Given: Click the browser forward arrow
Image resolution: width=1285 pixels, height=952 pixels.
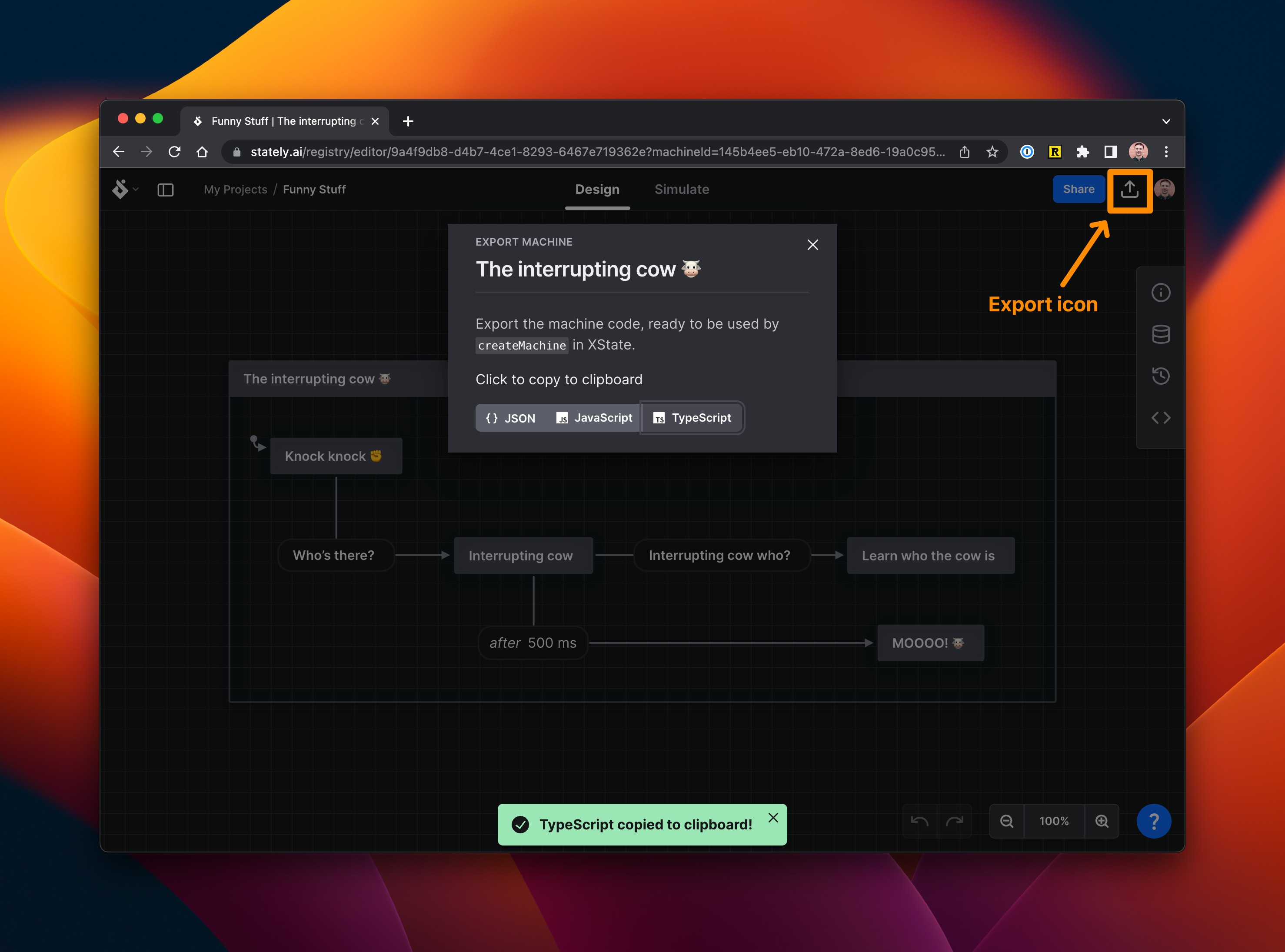Looking at the screenshot, I should (x=146, y=152).
